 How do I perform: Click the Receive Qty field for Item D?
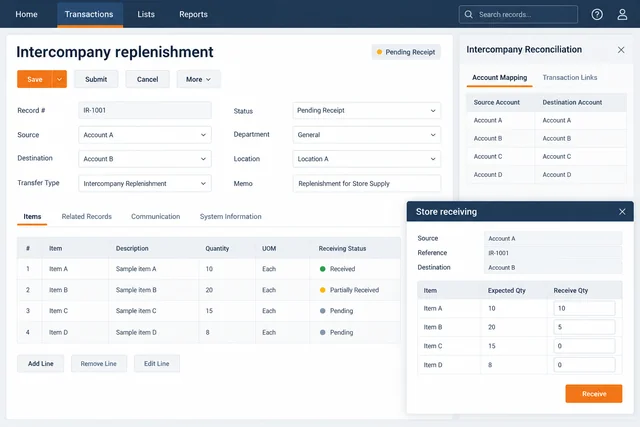(584, 365)
